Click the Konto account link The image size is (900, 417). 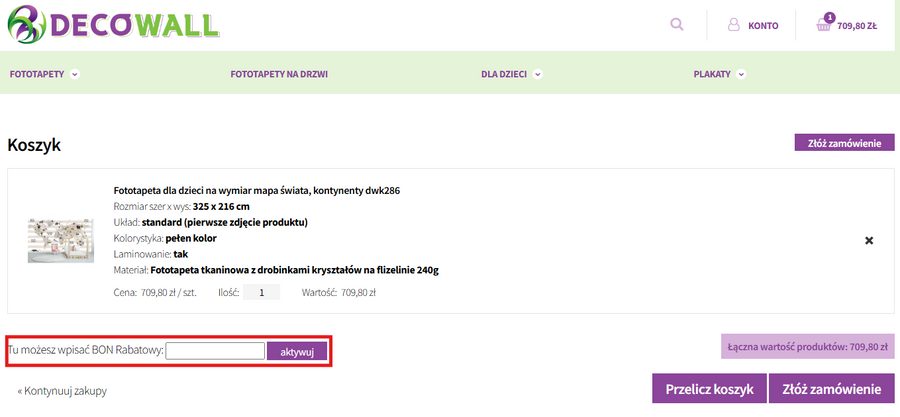[x=763, y=26]
